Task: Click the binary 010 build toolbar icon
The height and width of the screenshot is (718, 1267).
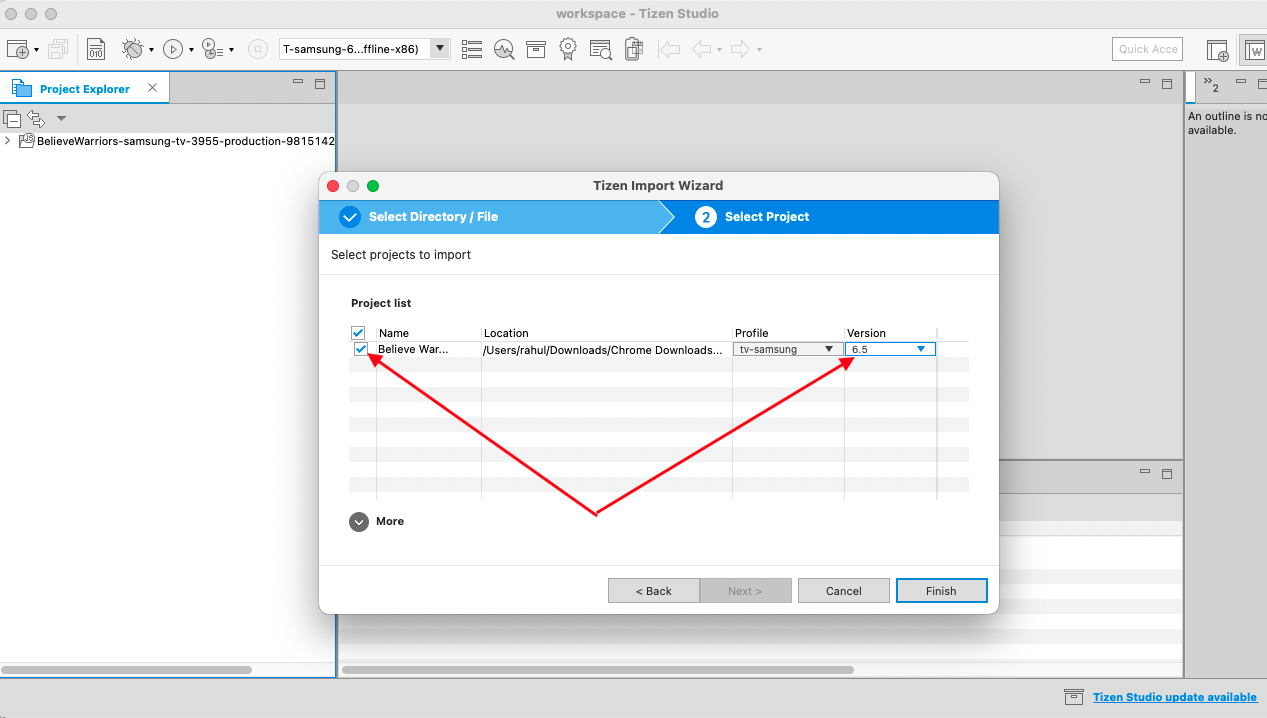Action: (96, 49)
